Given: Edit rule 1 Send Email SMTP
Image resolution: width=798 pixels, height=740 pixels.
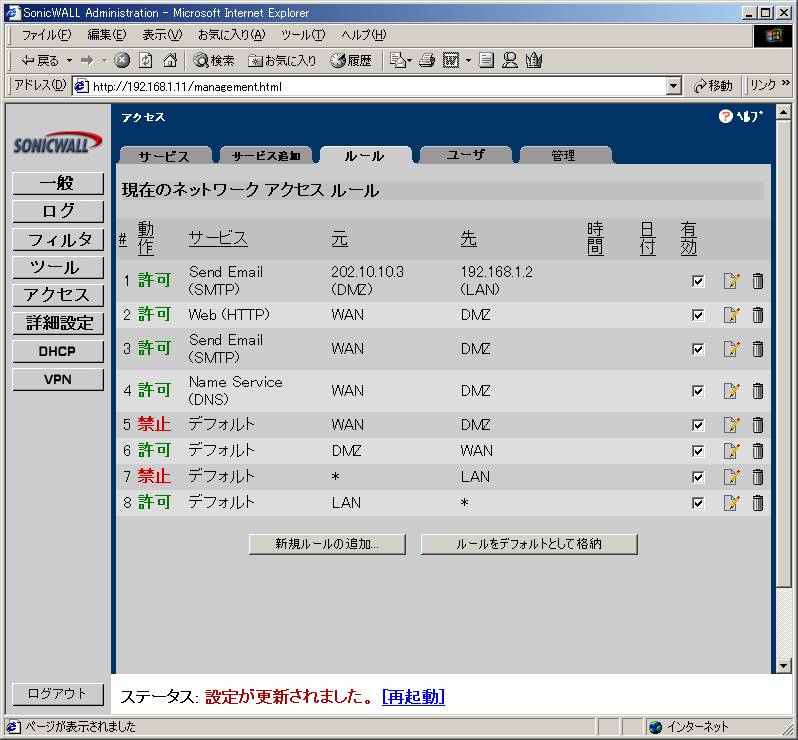Looking at the screenshot, I should pyautogui.click(x=731, y=281).
